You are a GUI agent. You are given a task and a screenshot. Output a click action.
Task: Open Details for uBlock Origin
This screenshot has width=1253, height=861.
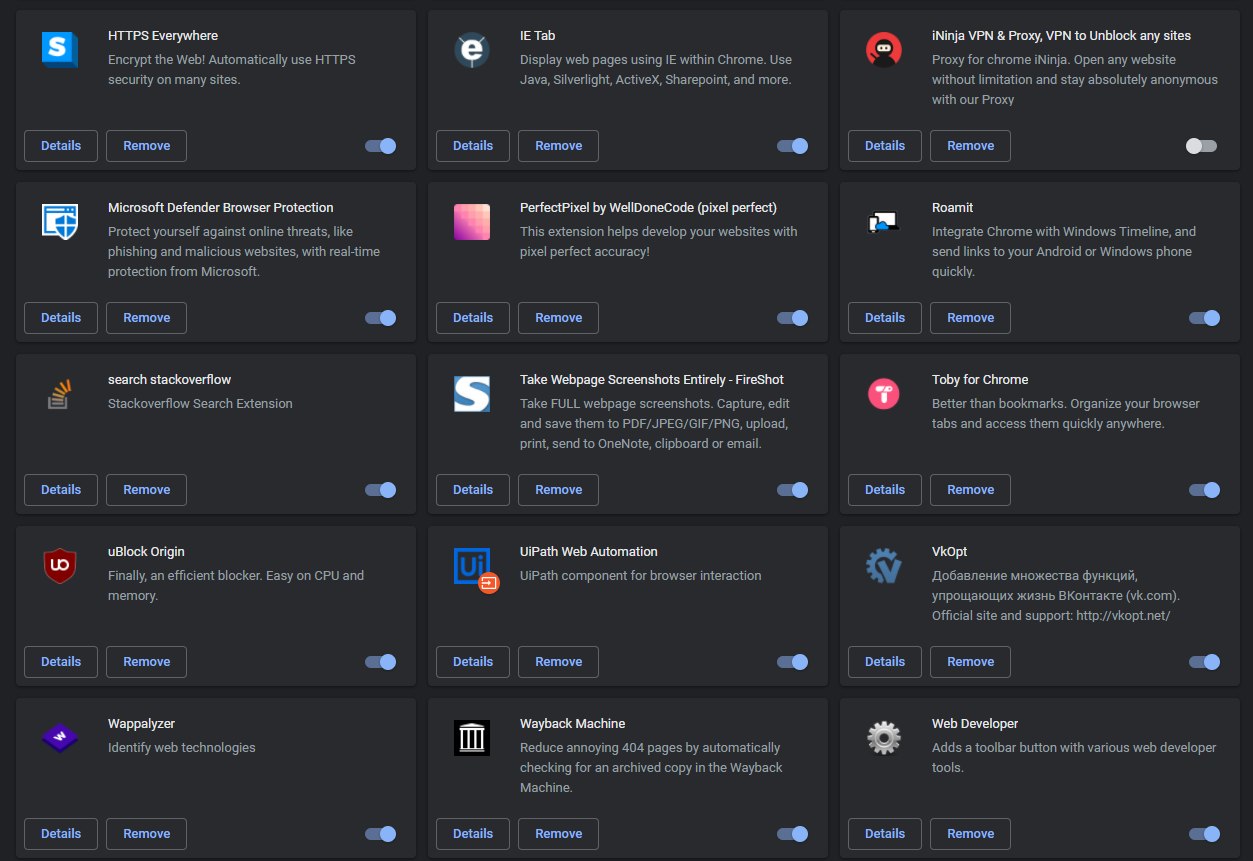(x=61, y=662)
